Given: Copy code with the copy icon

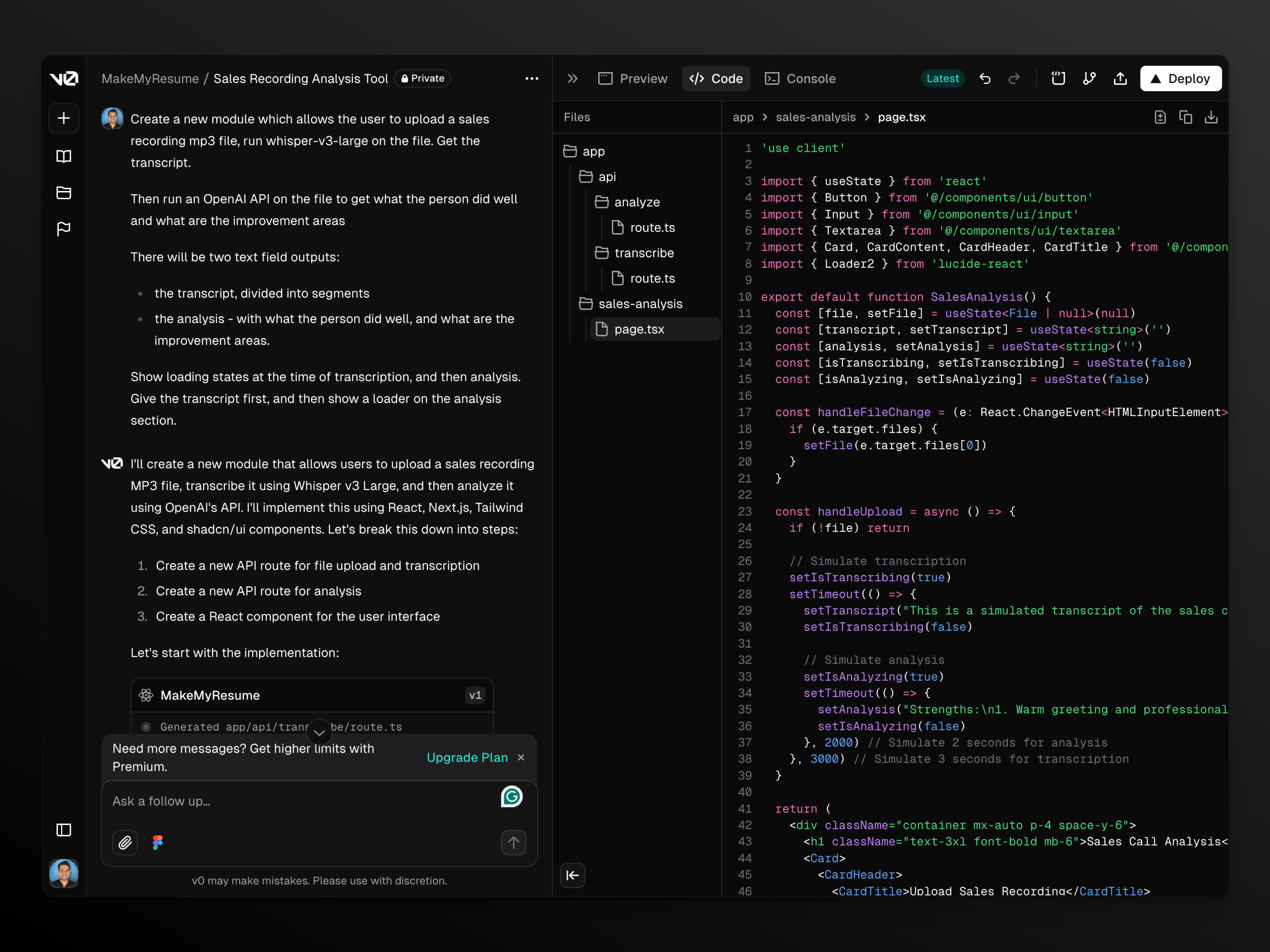Looking at the screenshot, I should click(x=1186, y=117).
